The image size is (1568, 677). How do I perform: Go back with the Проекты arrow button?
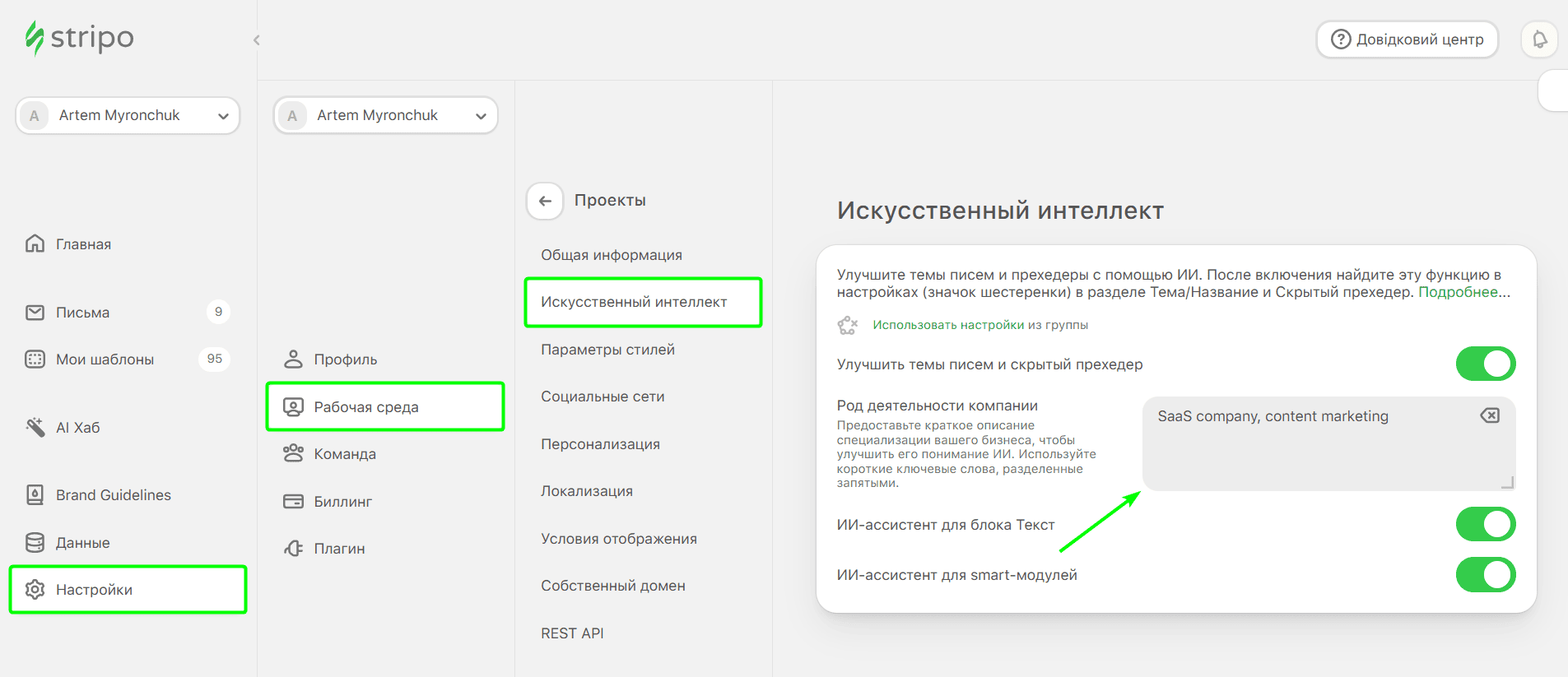[545, 201]
